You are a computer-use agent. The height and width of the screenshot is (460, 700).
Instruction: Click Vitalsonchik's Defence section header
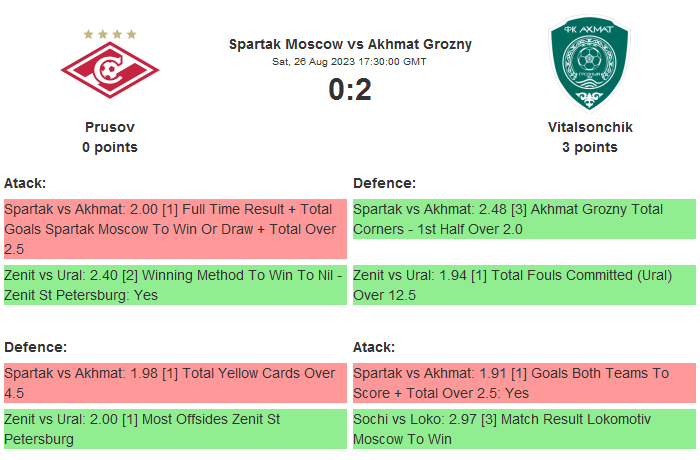pyautogui.click(x=384, y=183)
